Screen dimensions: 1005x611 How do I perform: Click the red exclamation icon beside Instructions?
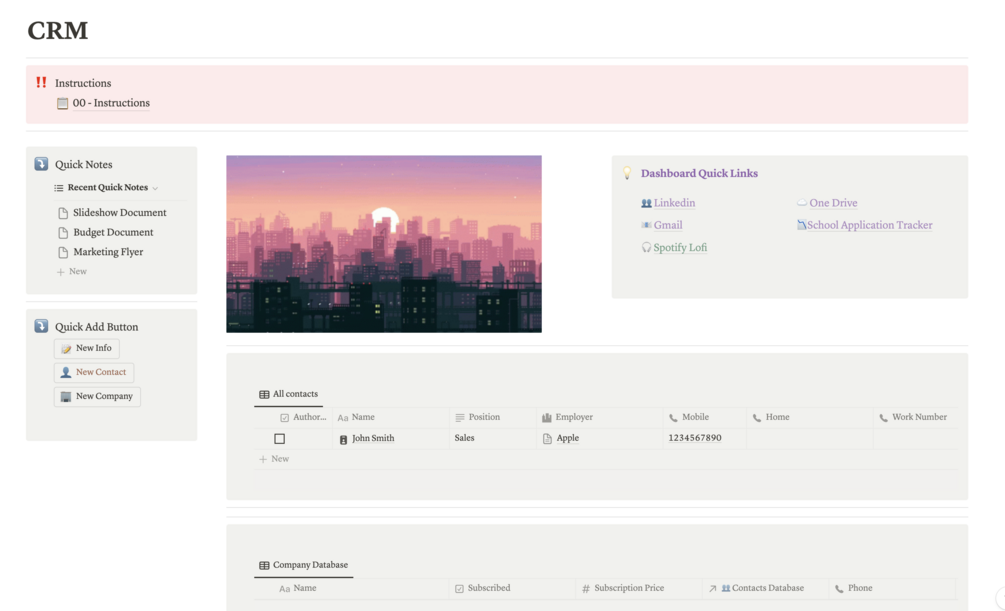click(x=41, y=82)
